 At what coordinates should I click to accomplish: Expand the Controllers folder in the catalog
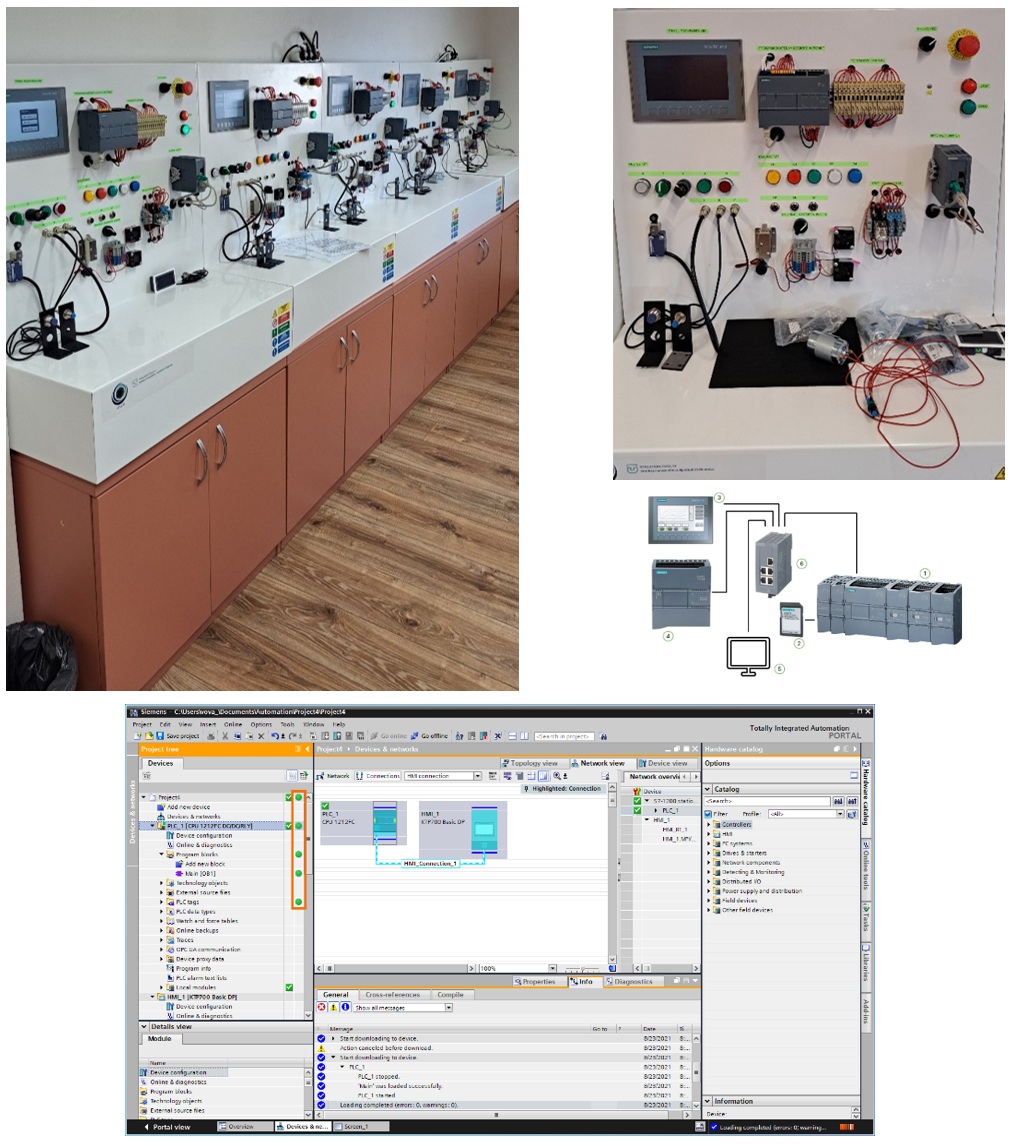(709, 825)
